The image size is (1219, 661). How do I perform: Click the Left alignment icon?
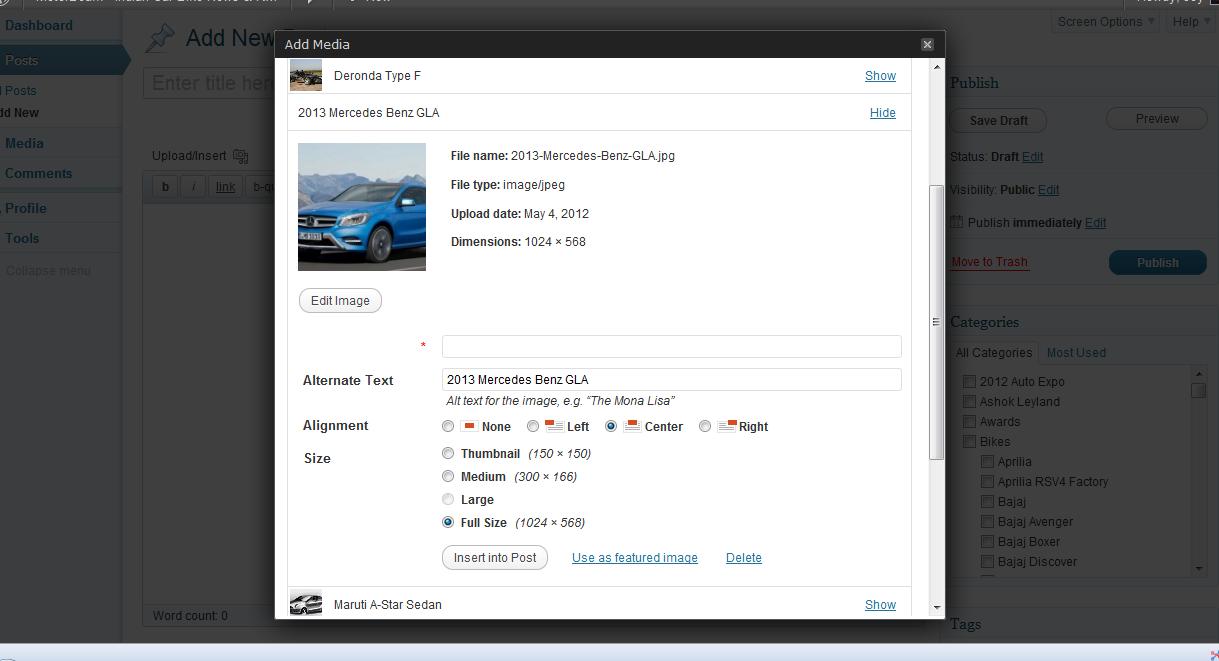coord(553,426)
